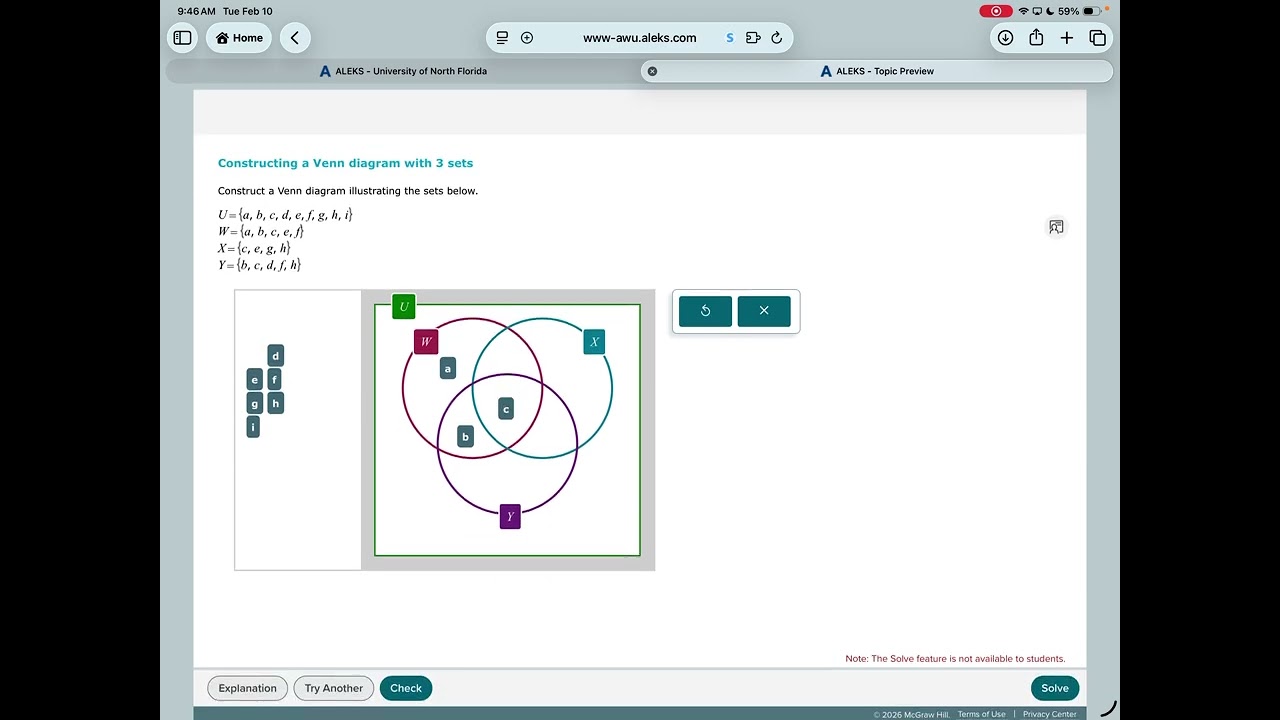Open the Home button

pos(239,38)
